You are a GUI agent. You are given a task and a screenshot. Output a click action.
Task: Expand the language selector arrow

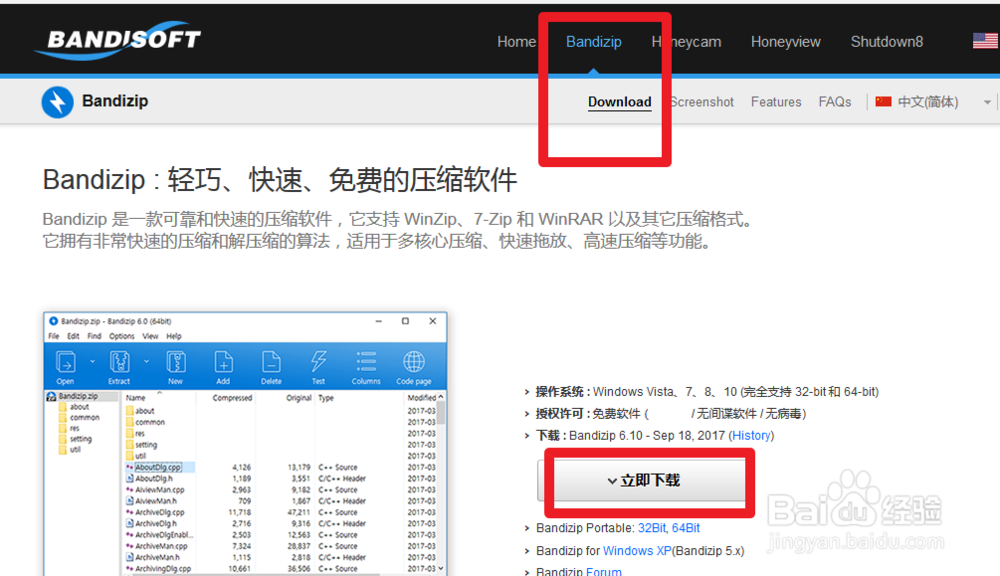click(987, 103)
